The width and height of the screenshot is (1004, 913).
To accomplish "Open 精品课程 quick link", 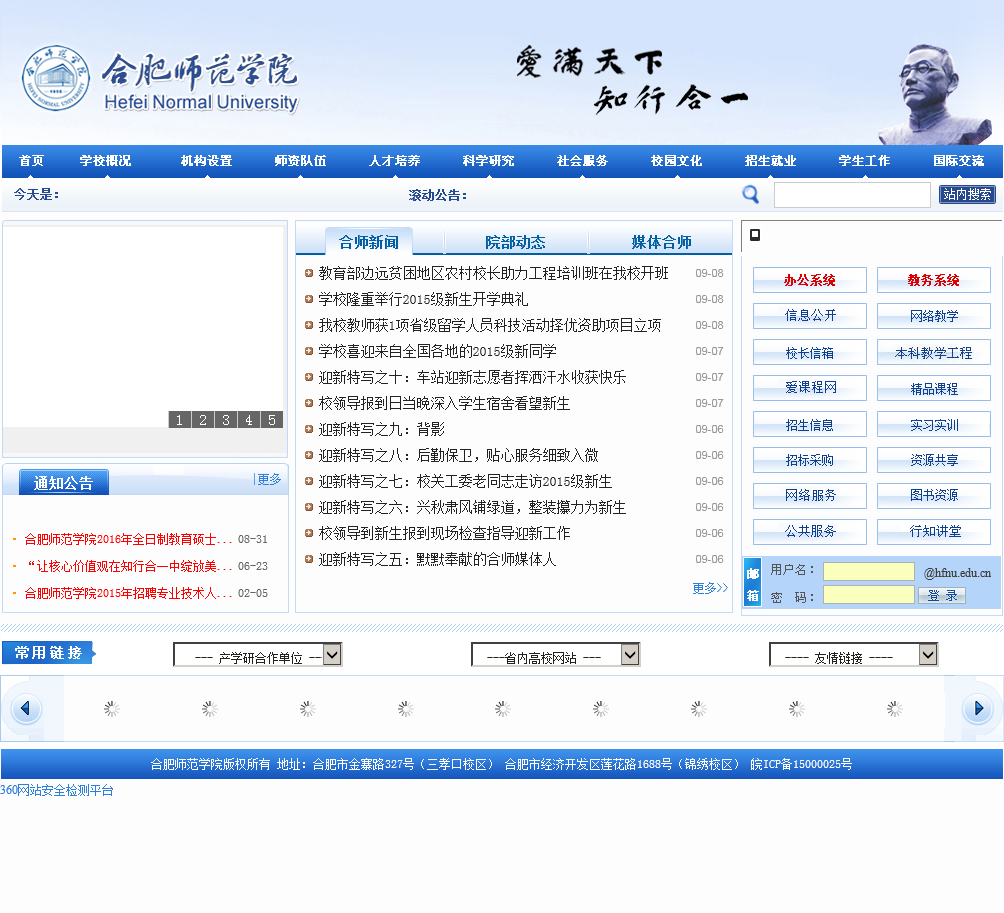I will pos(934,388).
